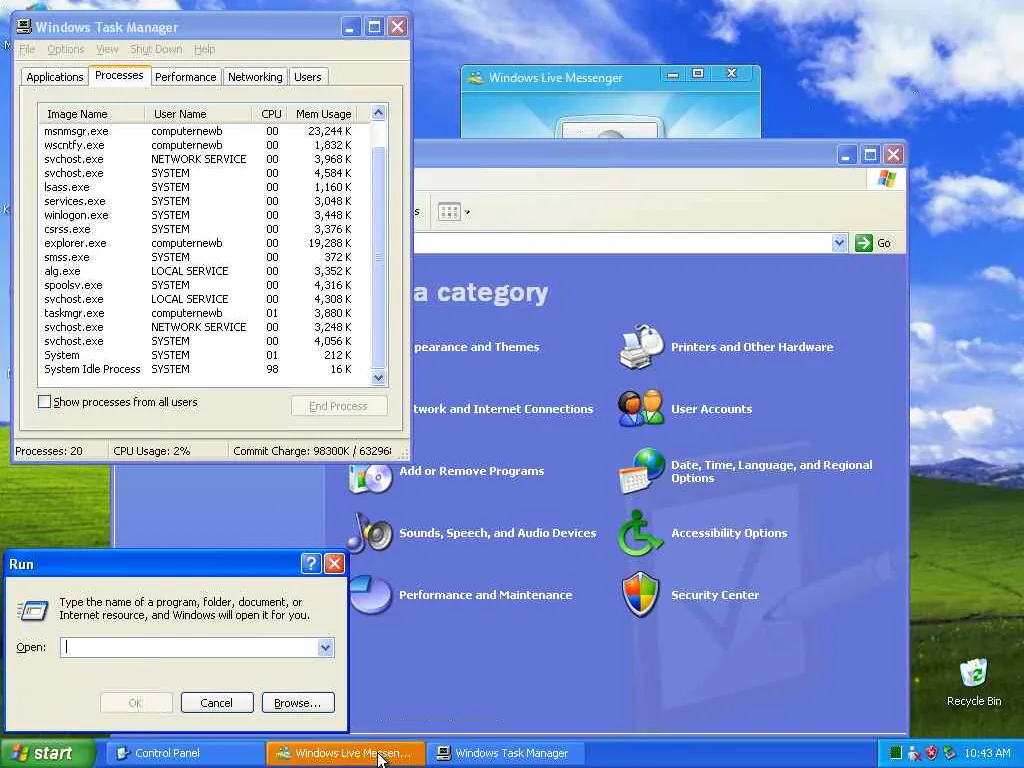Switch to the Networking tab
This screenshot has width=1024, height=768.
pyautogui.click(x=255, y=77)
